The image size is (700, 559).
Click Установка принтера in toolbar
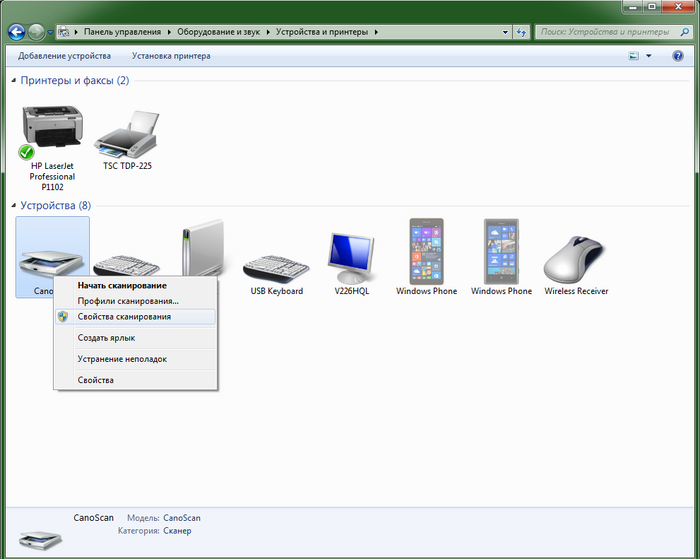[171, 56]
